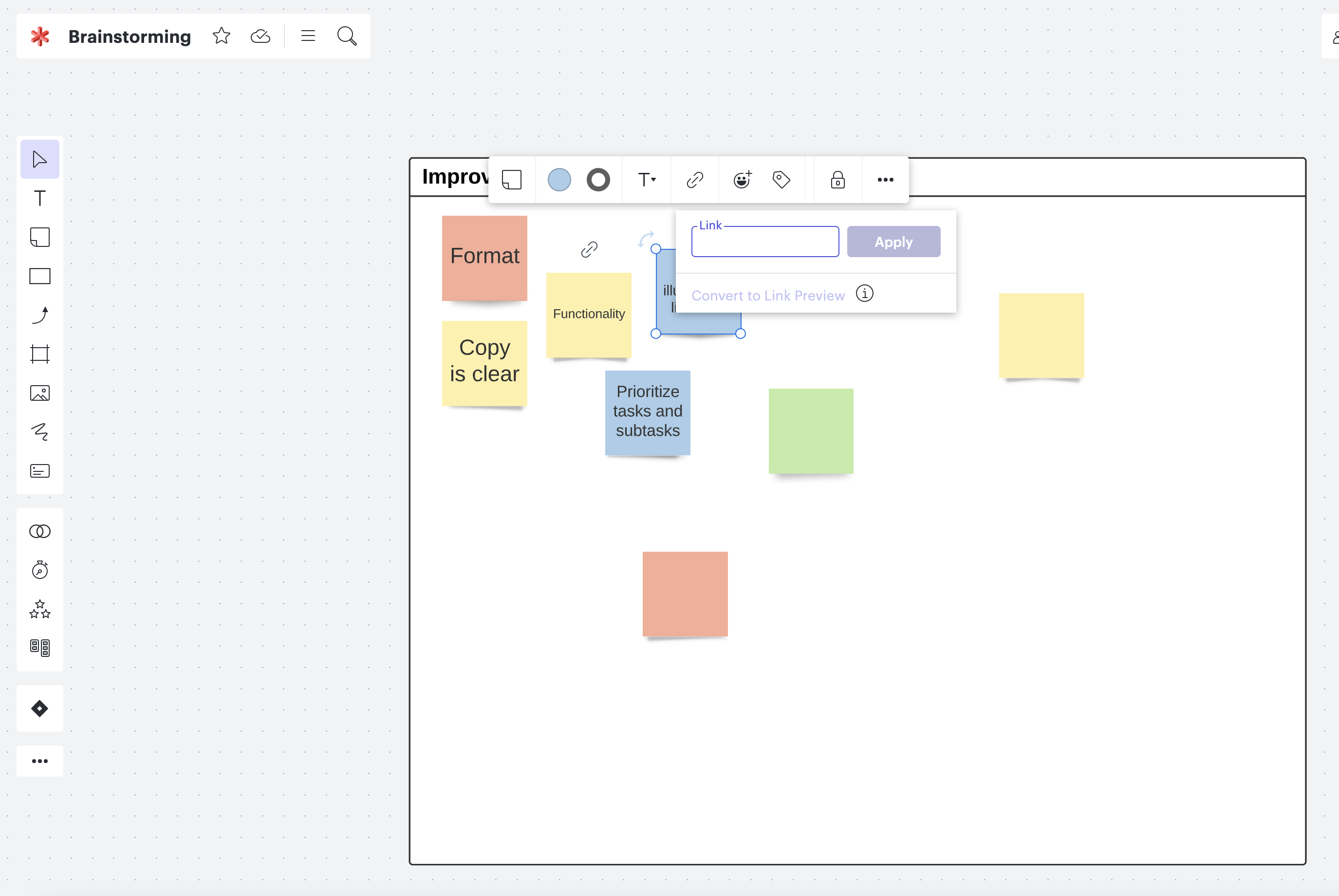Click the Apply button for the link
Screen dimensions: 1339x896
click(893, 241)
